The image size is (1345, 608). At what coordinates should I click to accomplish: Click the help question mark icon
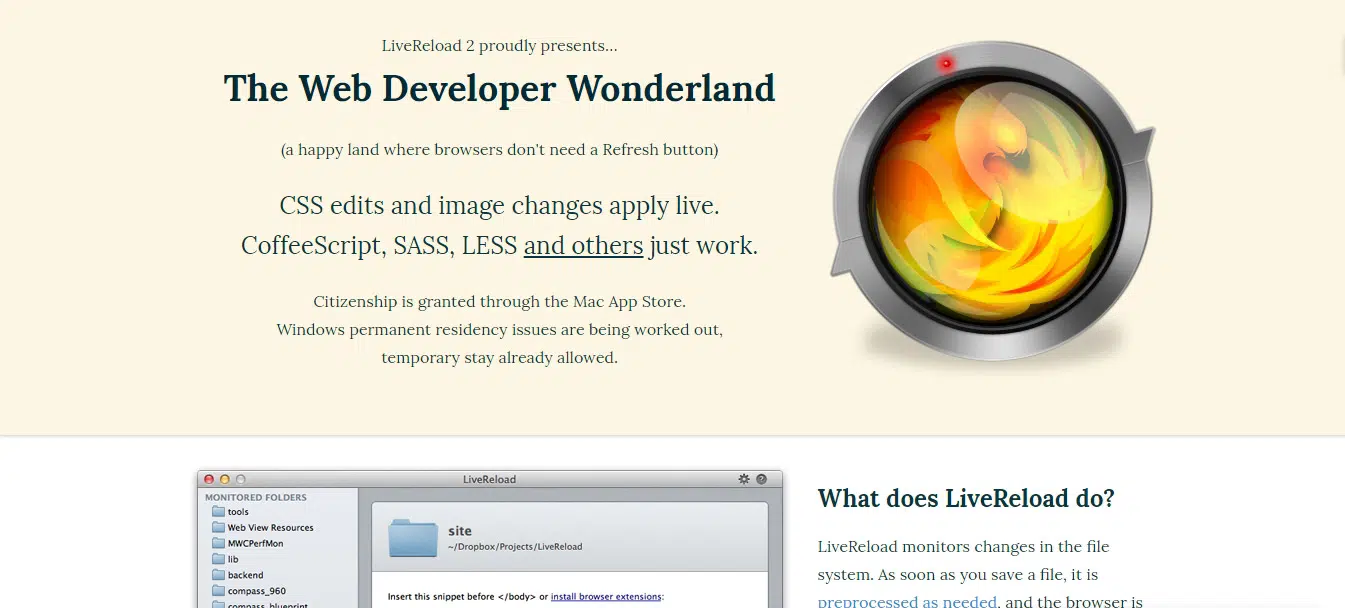pyautogui.click(x=762, y=479)
